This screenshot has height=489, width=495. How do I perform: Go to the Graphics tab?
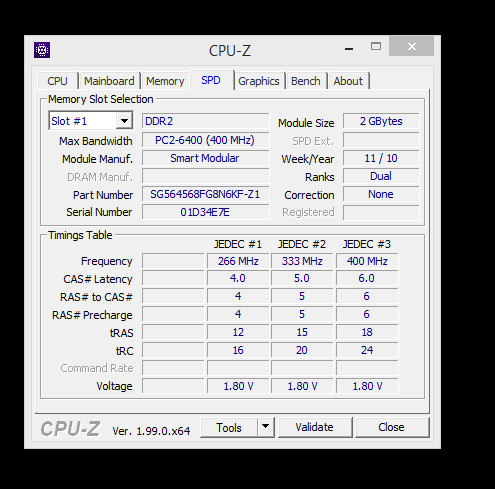[x=259, y=81]
